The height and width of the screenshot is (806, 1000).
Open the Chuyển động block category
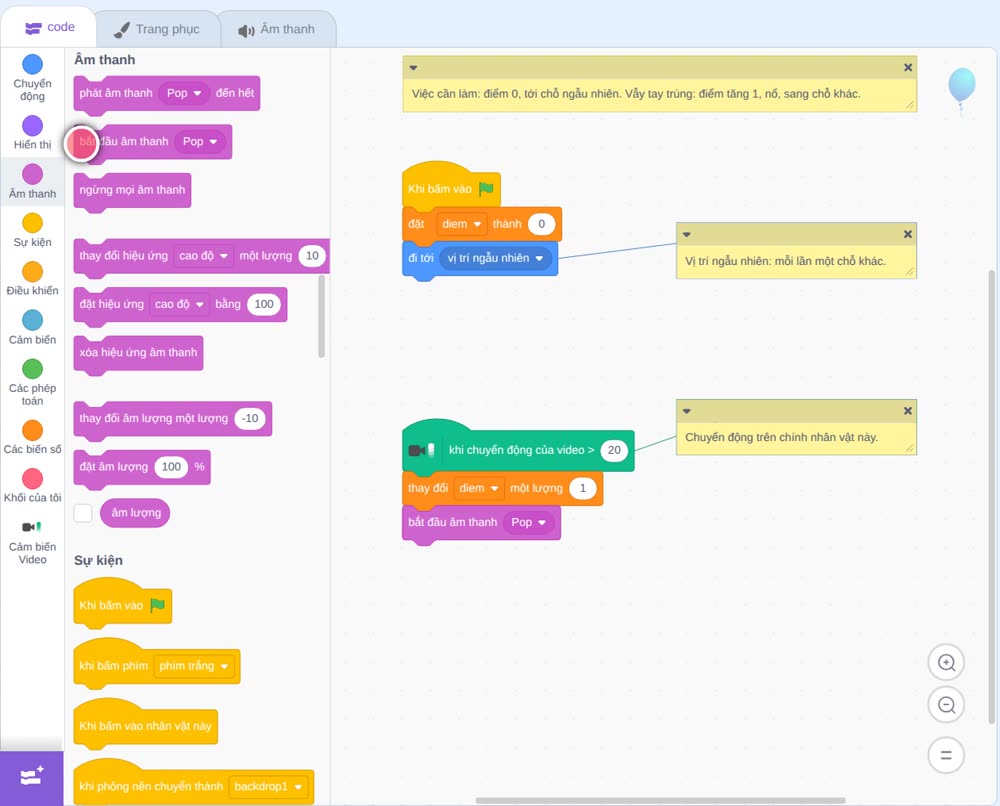coord(32,78)
